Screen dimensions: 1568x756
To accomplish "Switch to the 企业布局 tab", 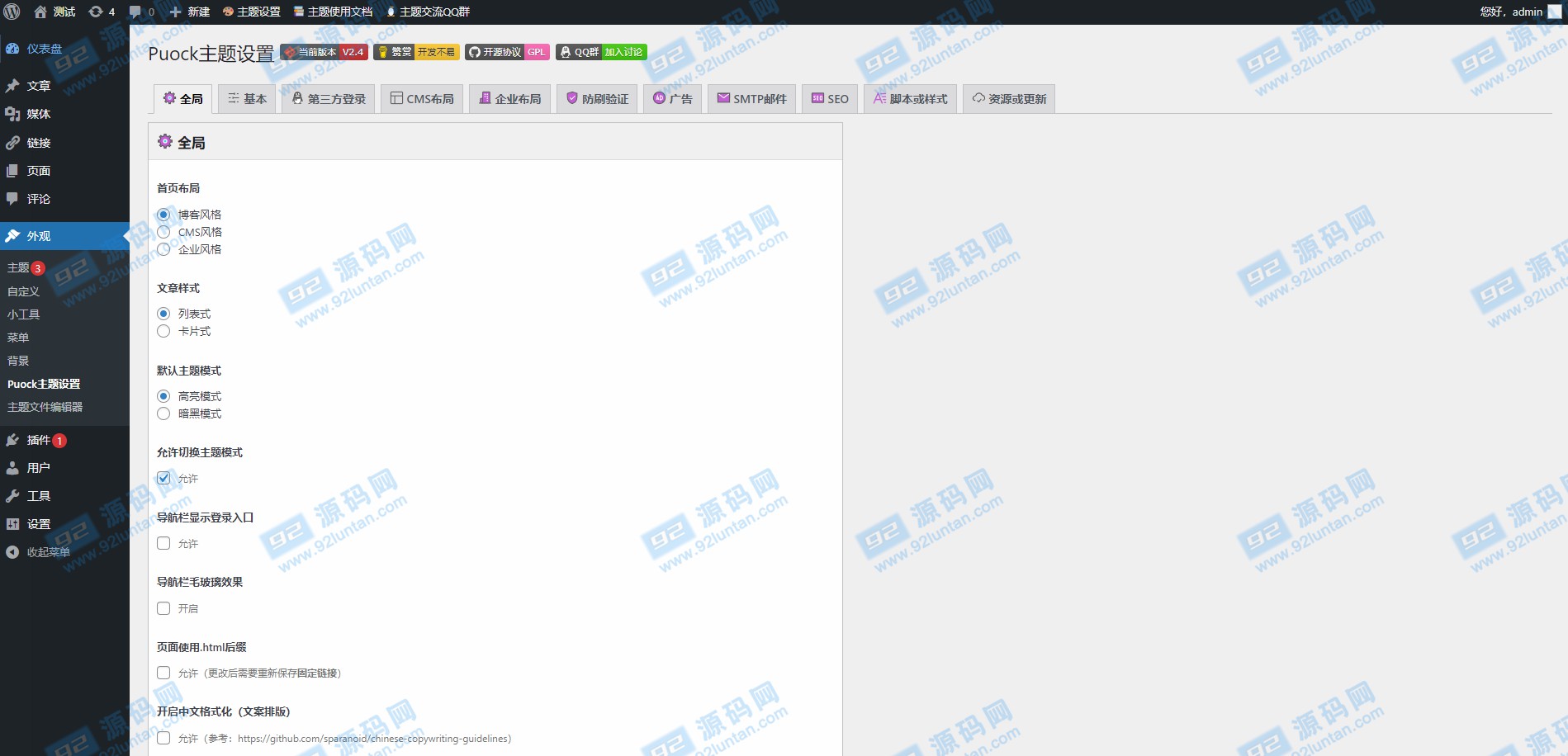I will (x=510, y=99).
